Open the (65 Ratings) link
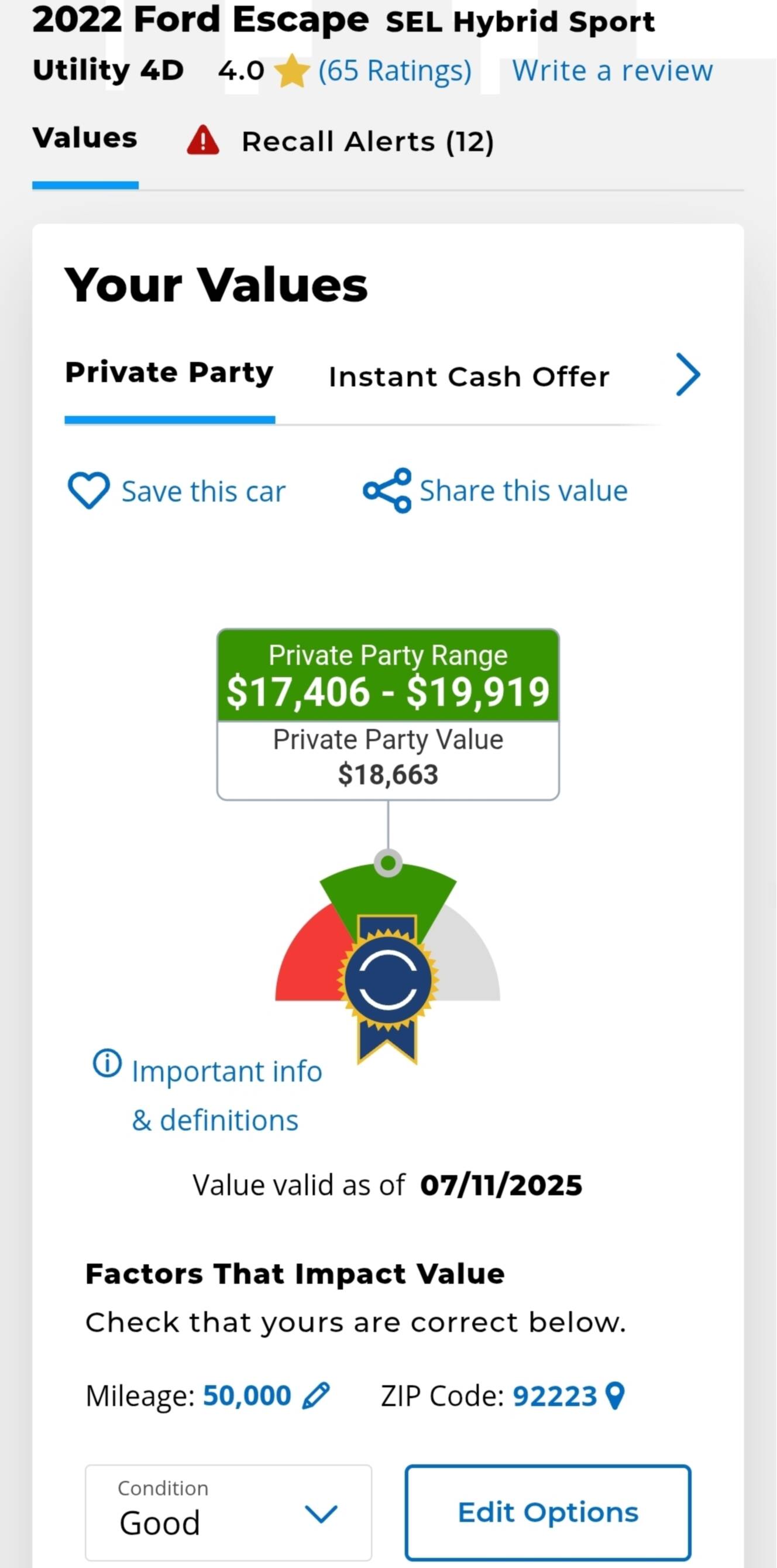777x1568 pixels. coord(395,72)
